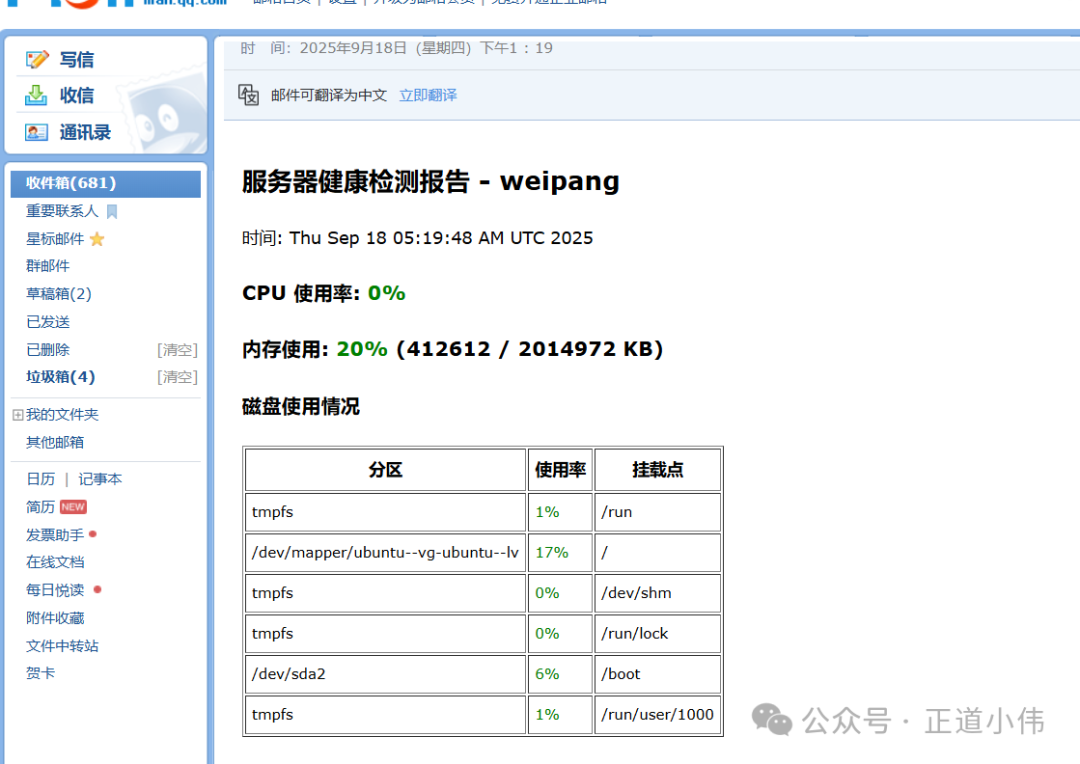The height and width of the screenshot is (764, 1080).
Task: Open 在线文档 online documents
Action: pos(55,562)
